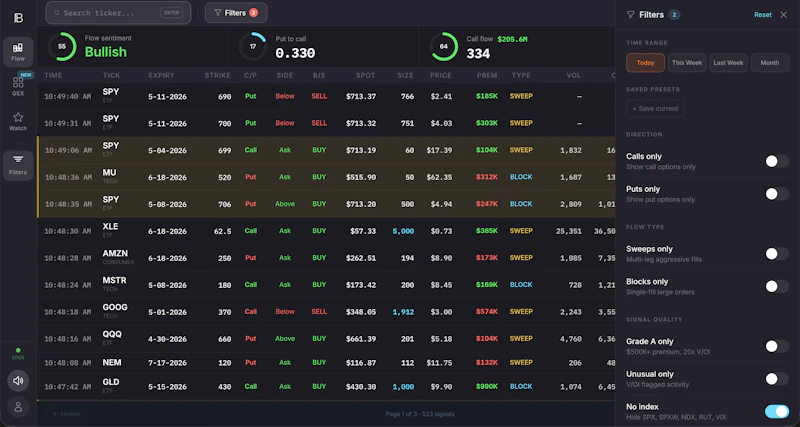The height and width of the screenshot is (427, 800).
Task: Select the Last Week time range
Action: point(728,63)
